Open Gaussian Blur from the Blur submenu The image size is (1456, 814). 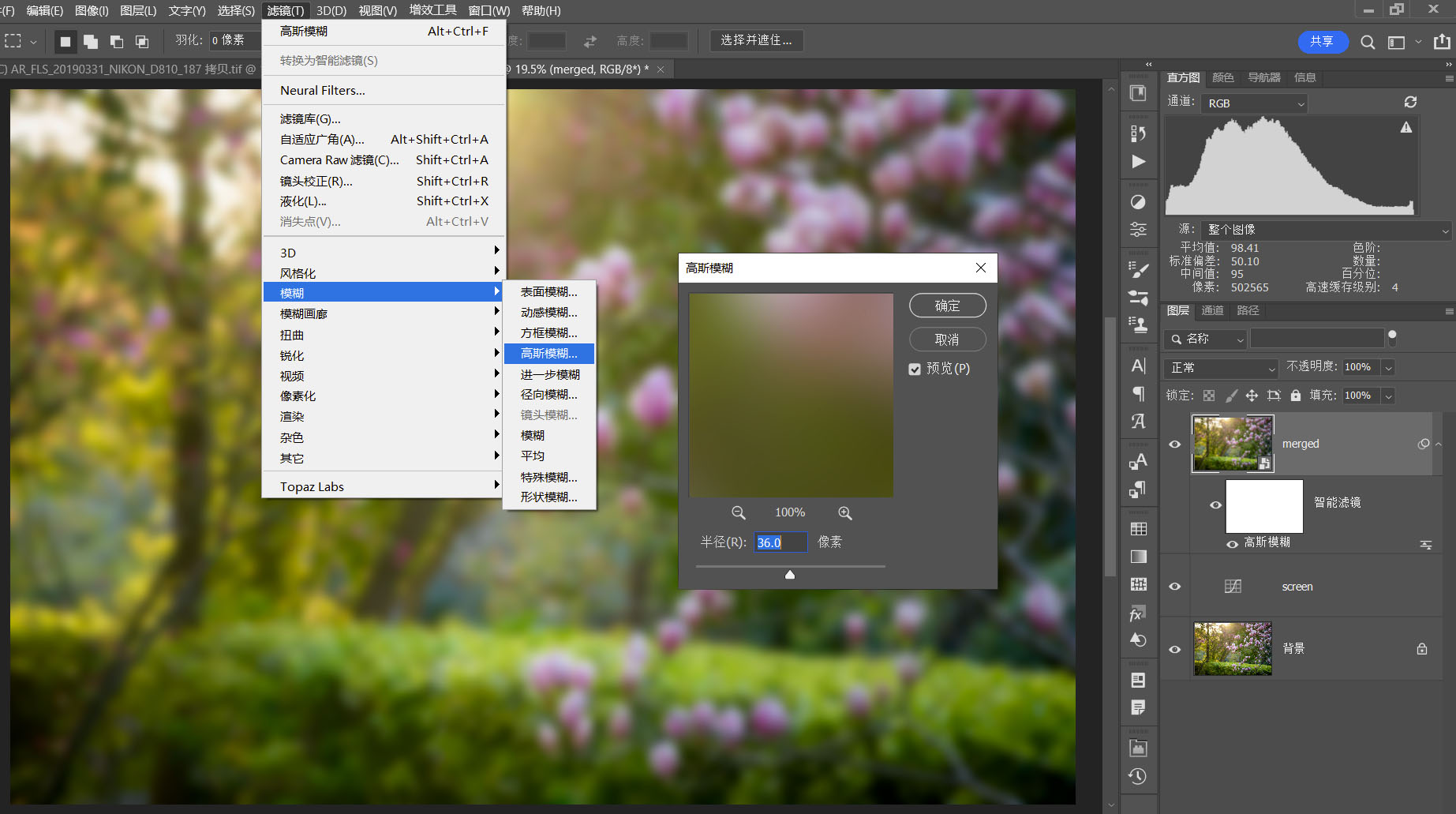(x=549, y=354)
